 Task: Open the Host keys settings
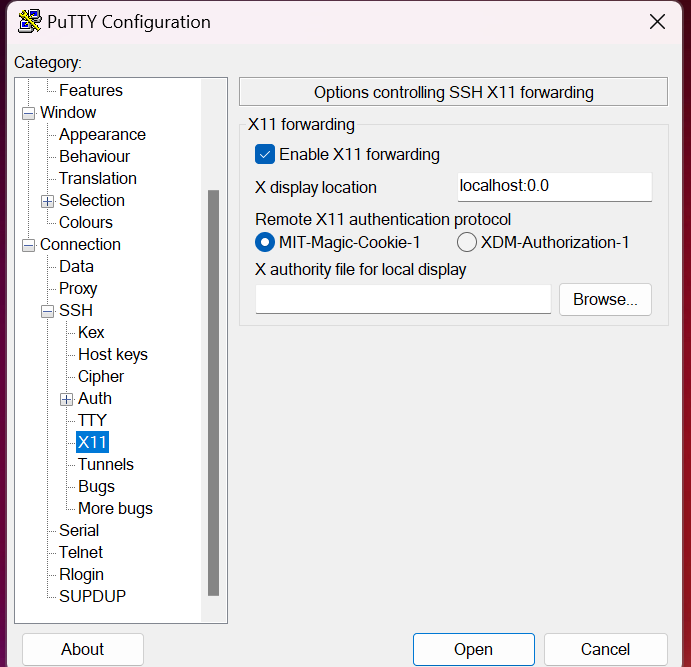(x=113, y=355)
